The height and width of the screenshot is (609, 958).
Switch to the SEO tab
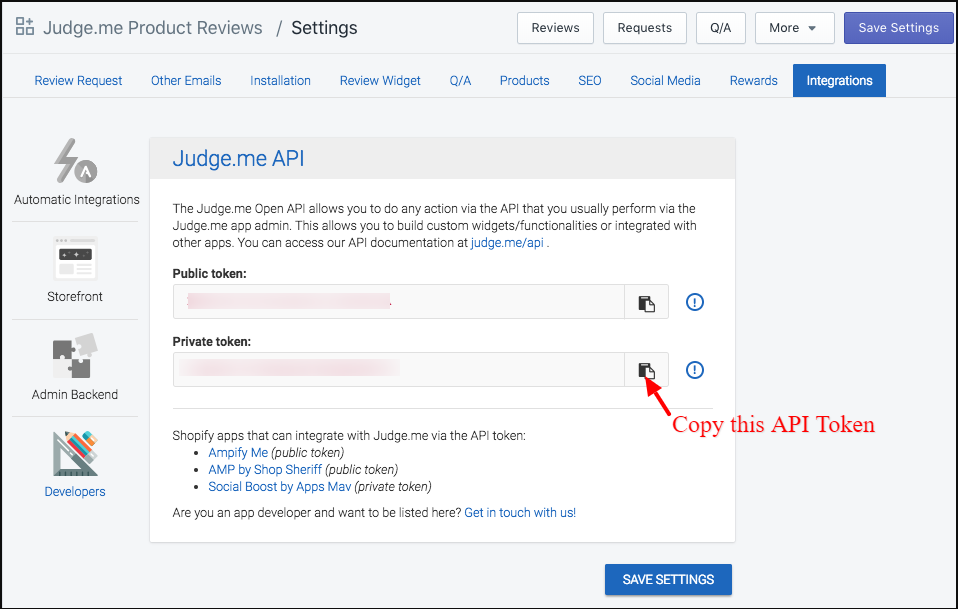pyautogui.click(x=590, y=81)
